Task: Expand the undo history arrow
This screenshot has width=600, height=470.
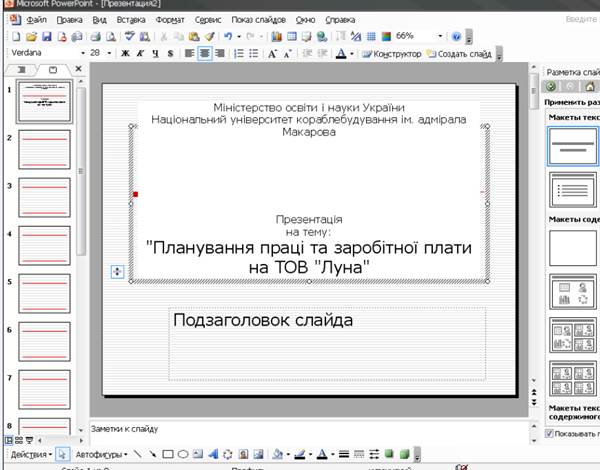Action: coord(239,36)
